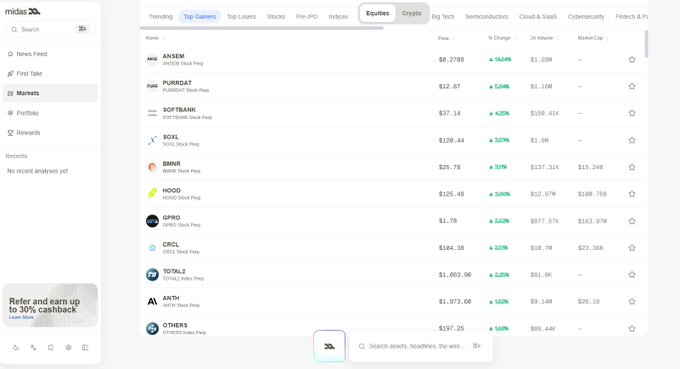
Task: Click the BMNR asset logo
Action: pyautogui.click(x=152, y=167)
